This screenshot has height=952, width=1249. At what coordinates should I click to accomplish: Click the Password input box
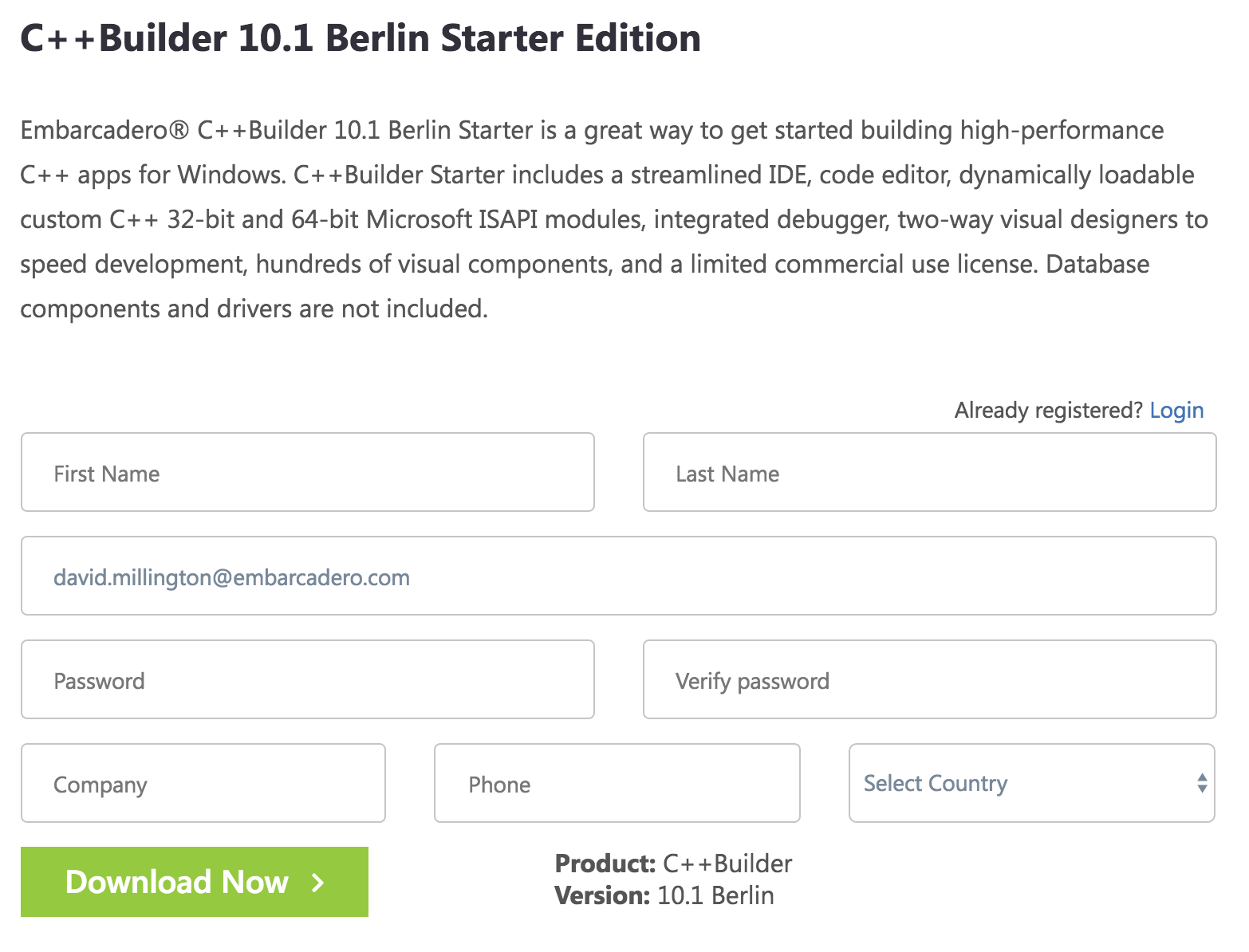pyautogui.click(x=308, y=679)
